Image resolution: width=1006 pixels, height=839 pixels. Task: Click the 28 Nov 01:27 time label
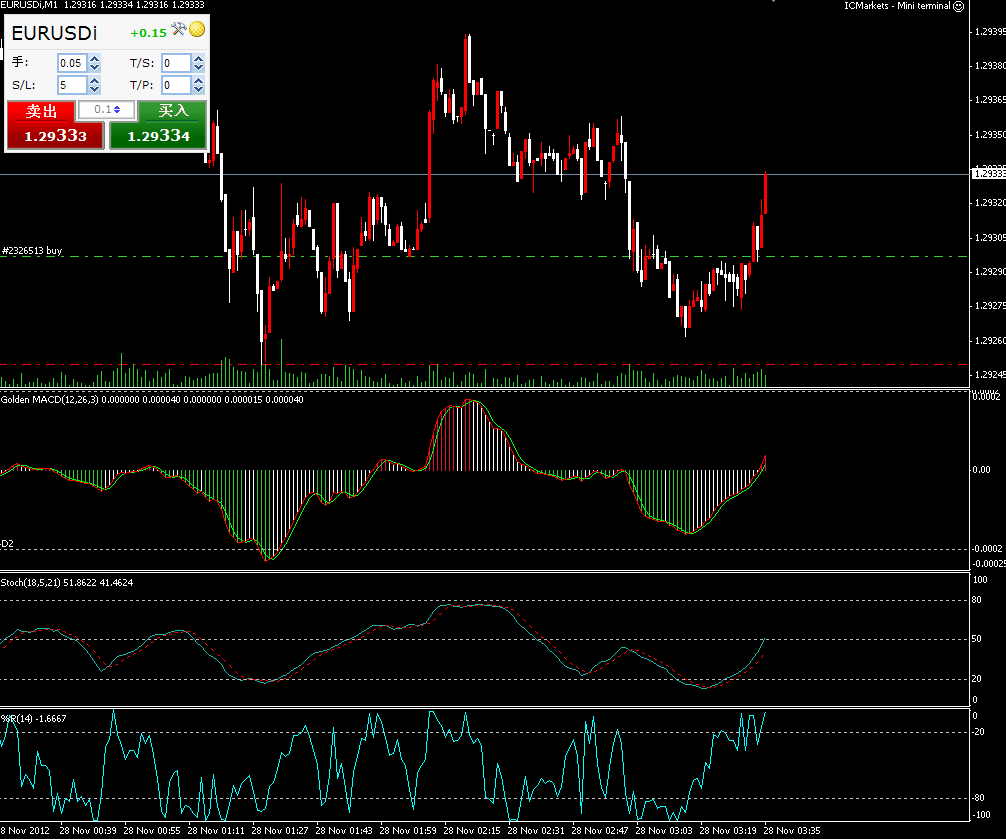(280, 831)
